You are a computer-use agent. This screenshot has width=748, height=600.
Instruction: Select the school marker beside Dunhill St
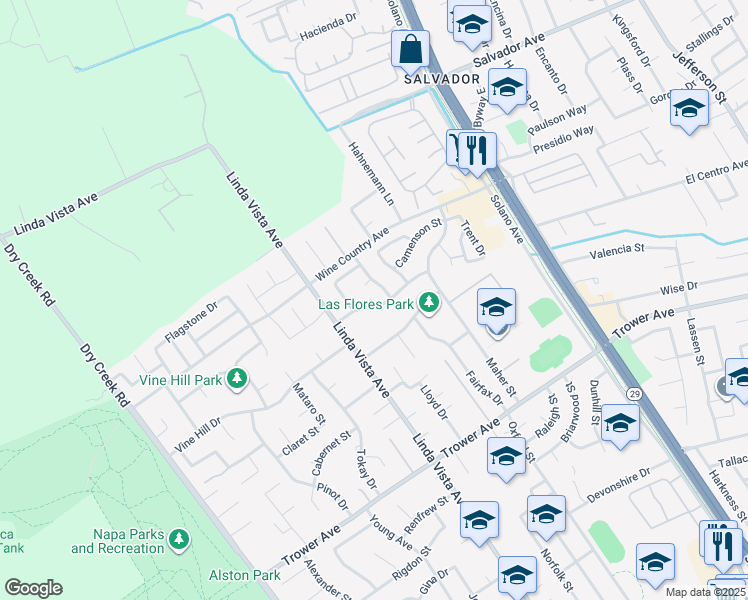620,426
